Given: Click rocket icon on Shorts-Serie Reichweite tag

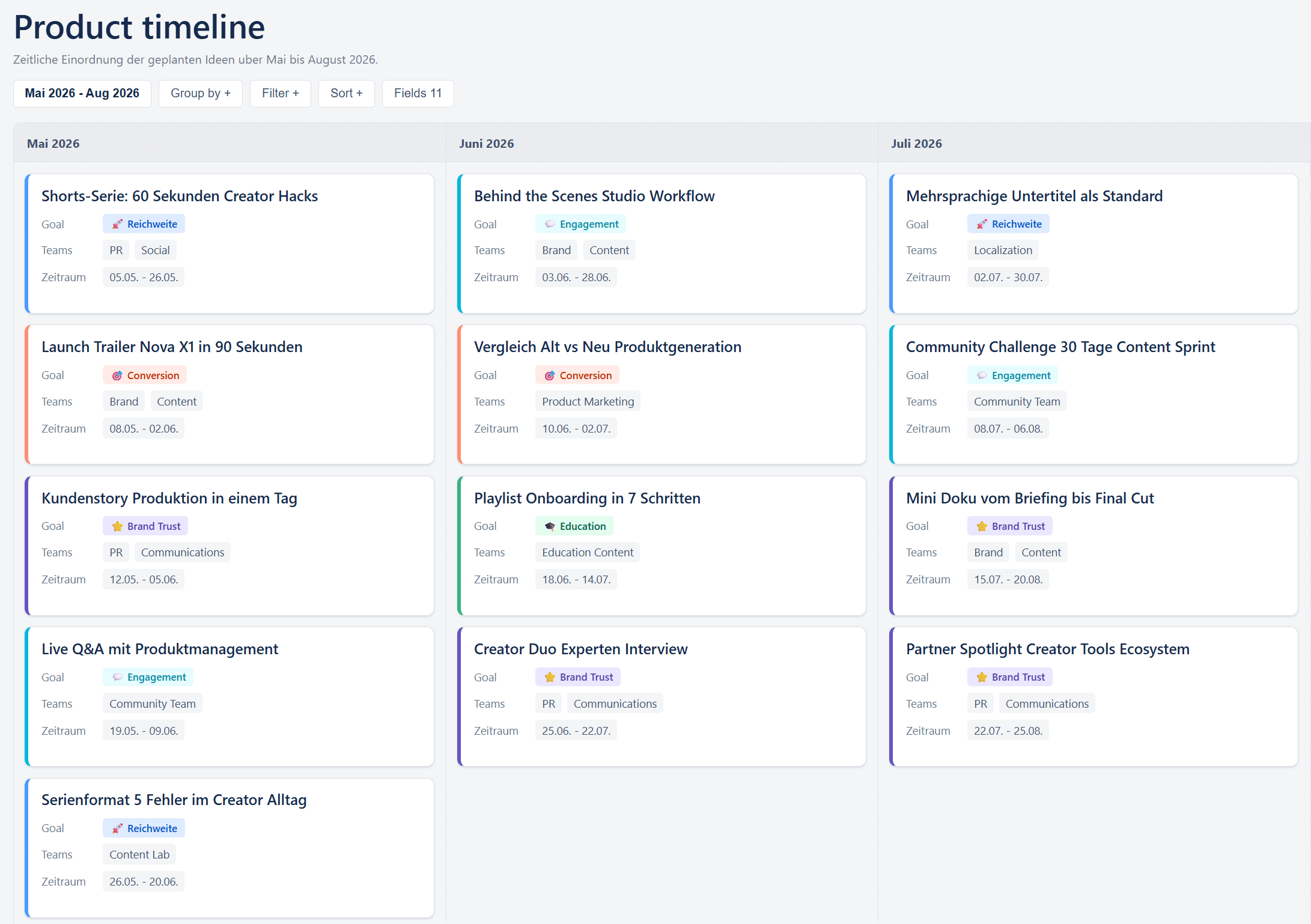Looking at the screenshot, I should pyautogui.click(x=117, y=224).
